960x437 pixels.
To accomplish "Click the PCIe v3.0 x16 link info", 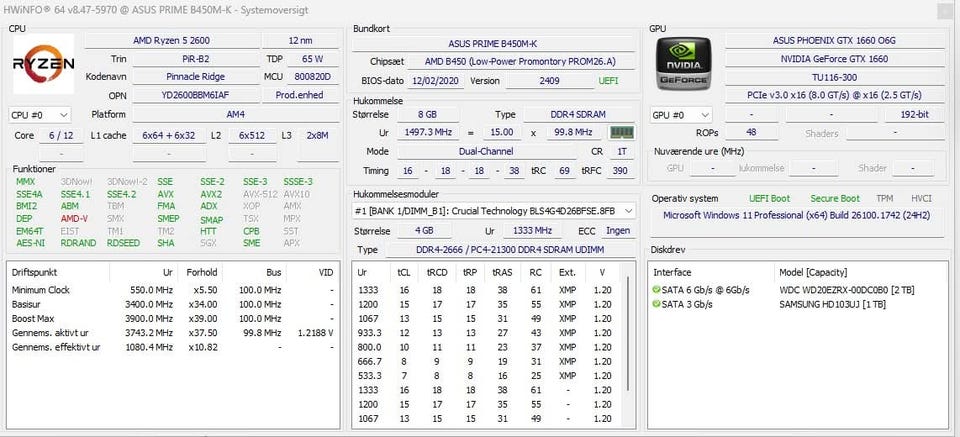I will (834, 95).
